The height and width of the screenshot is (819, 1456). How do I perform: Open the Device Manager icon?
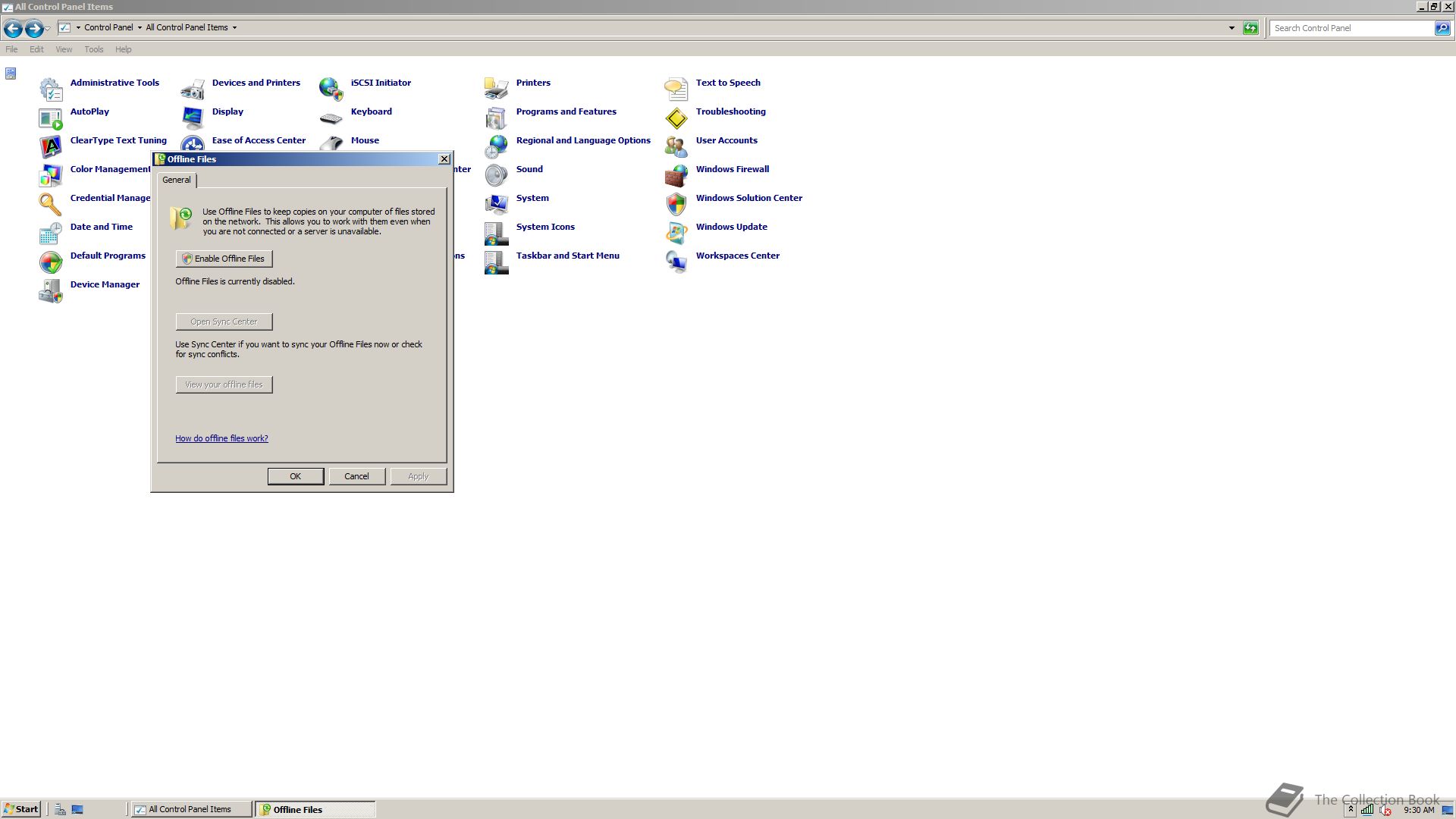click(51, 291)
